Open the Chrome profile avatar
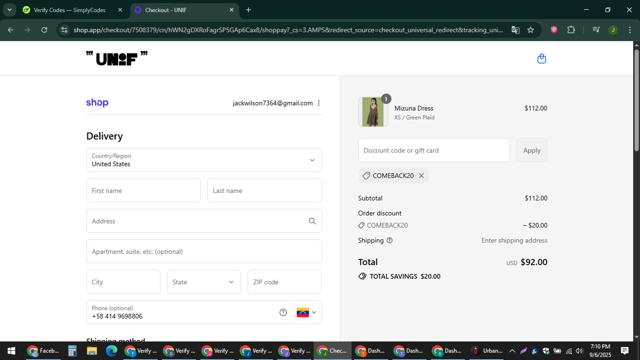The image size is (640, 360). (x=613, y=30)
